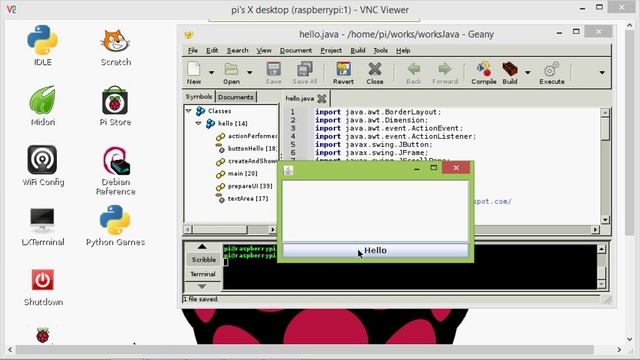The width and height of the screenshot is (640, 360).
Task: Select prepareUI [39] in symbols tree
Action: point(244,186)
